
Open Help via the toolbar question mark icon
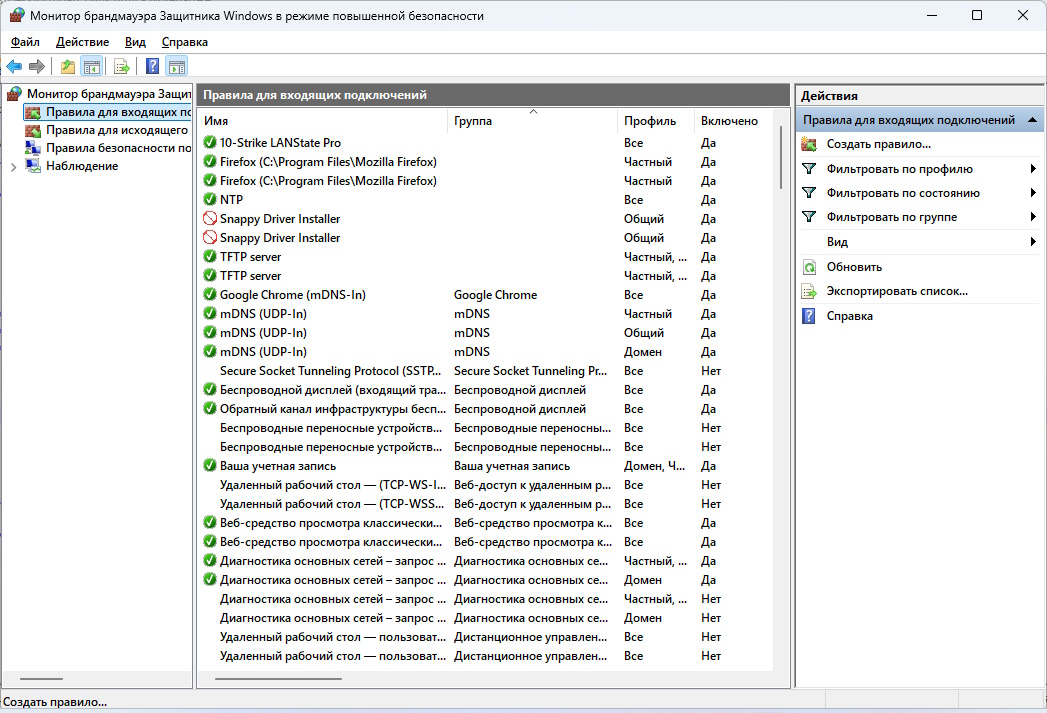point(152,67)
